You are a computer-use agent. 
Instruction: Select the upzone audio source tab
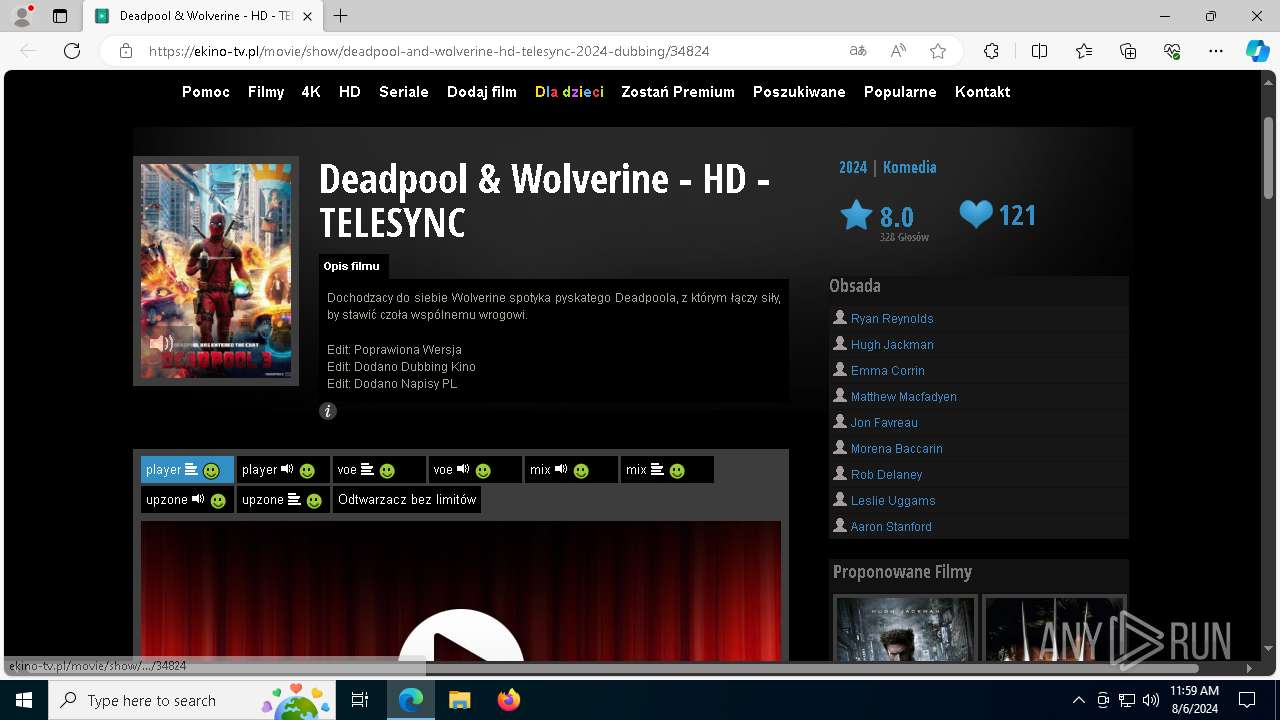coord(187,500)
